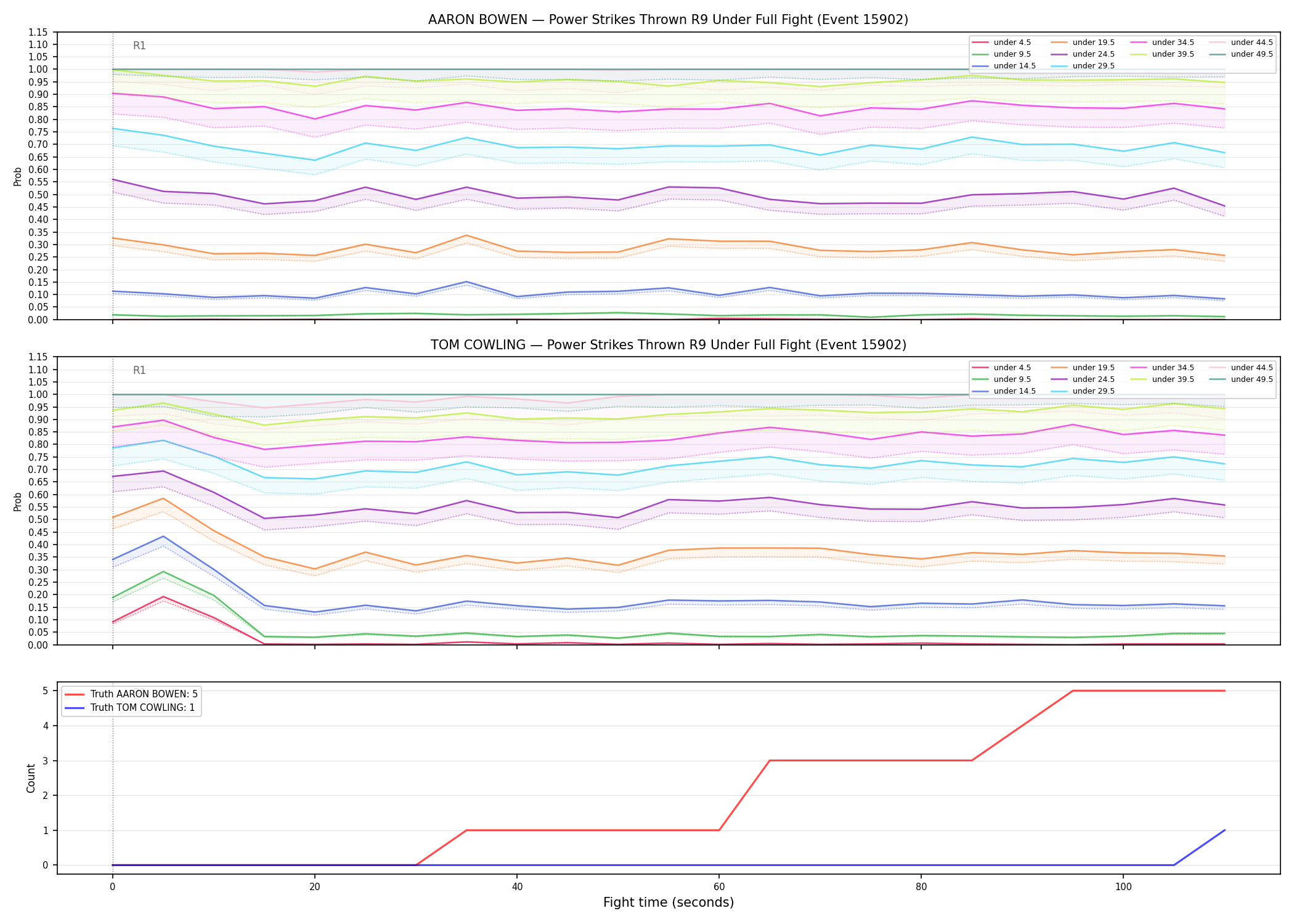Click the '0.25' tick in Tom Cowling chart
The height and width of the screenshot is (924, 1294).
point(39,582)
